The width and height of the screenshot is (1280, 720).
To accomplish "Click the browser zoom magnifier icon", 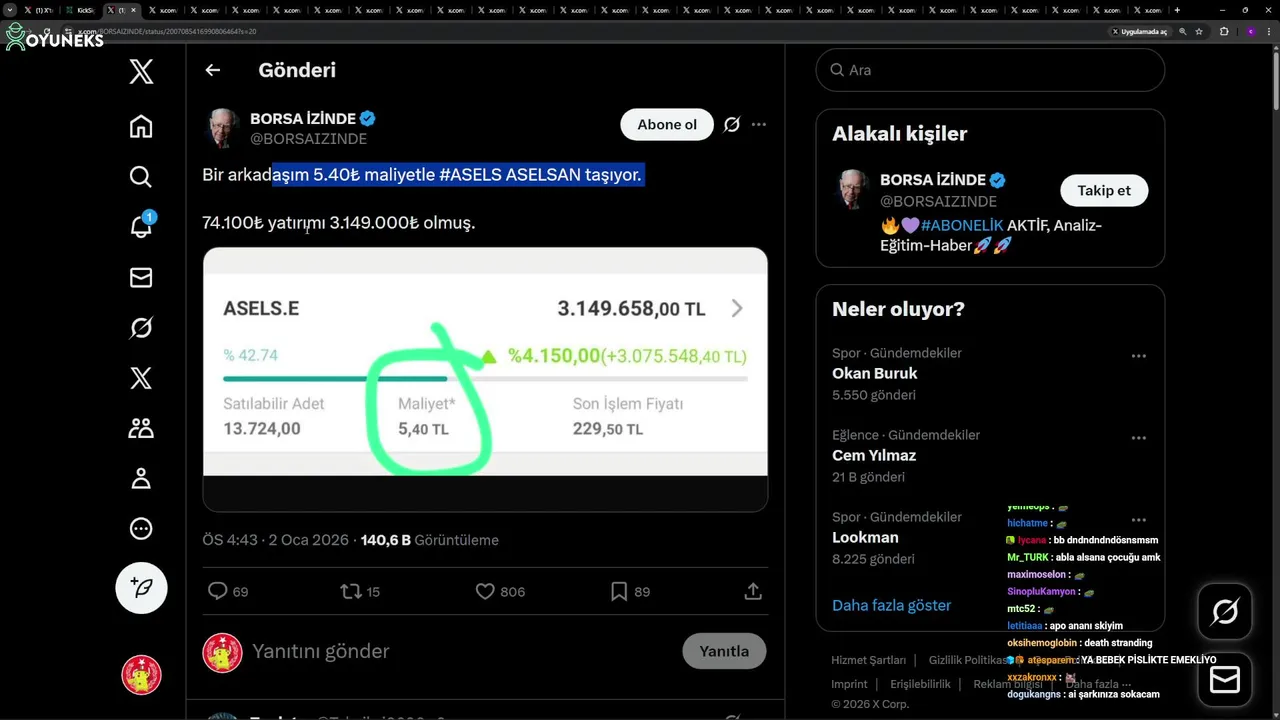I will tap(1184, 31).
